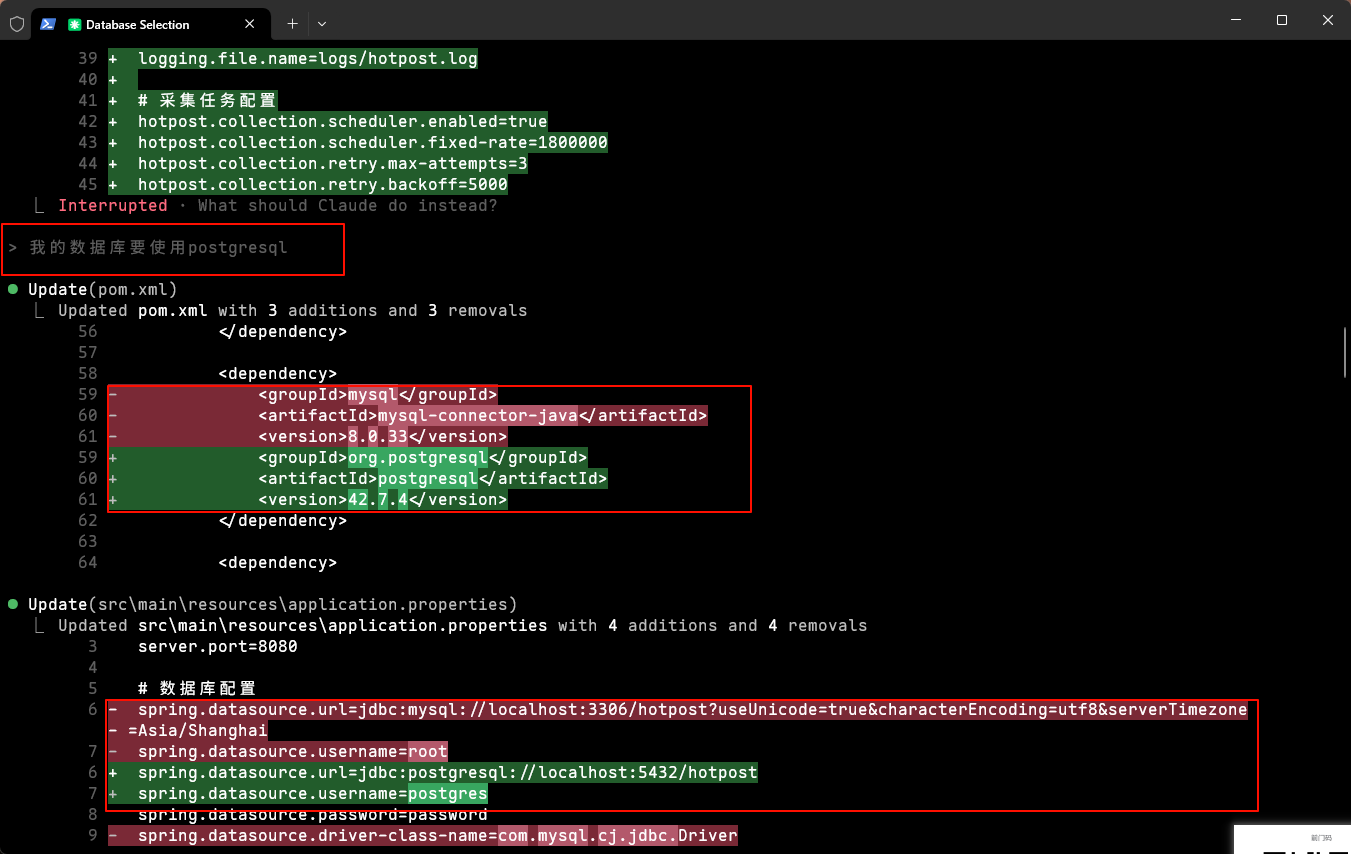This screenshot has width=1351, height=854.
Task: Click the vertical scrollbar thumb
Action: (x=1346, y=350)
